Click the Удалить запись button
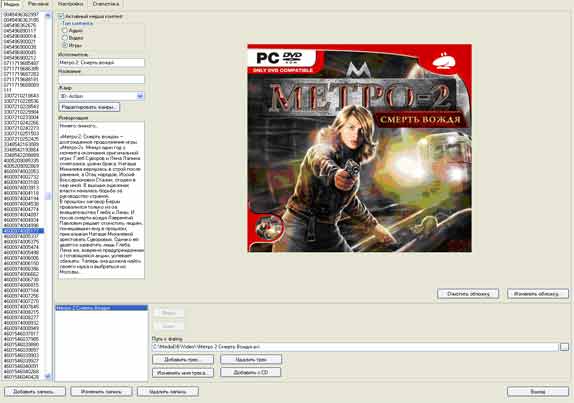 coord(168,392)
